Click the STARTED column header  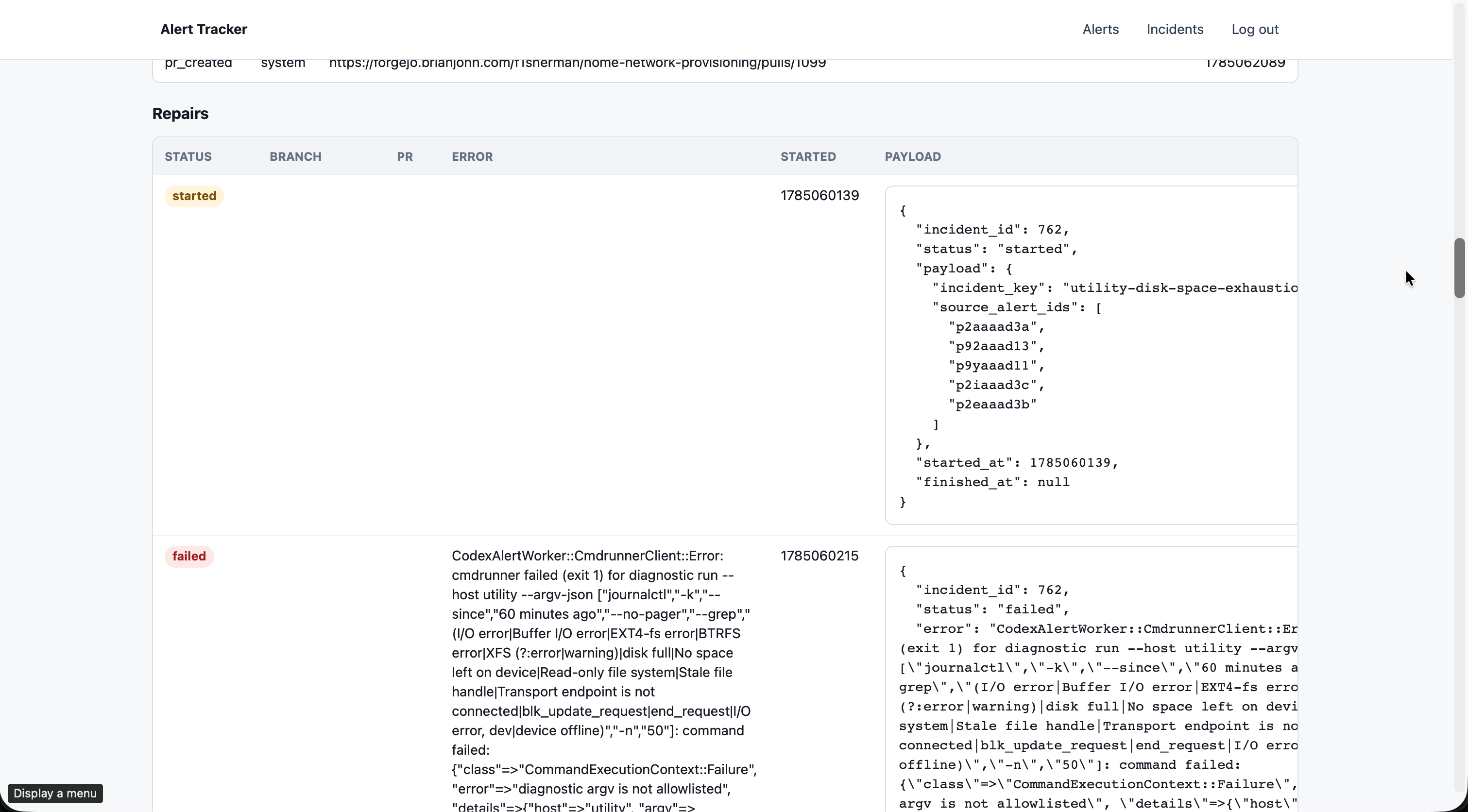[808, 156]
